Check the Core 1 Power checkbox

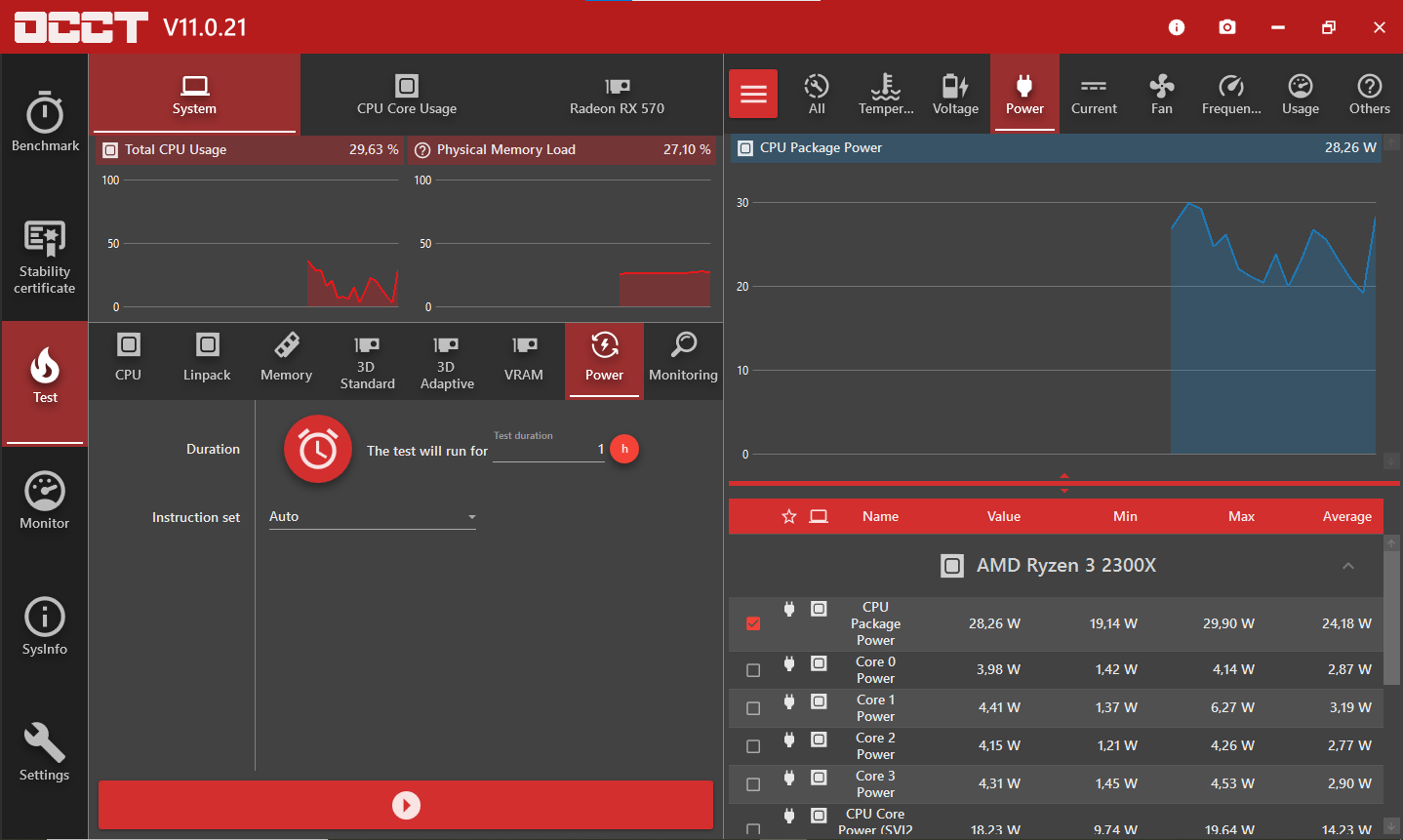[x=753, y=708]
